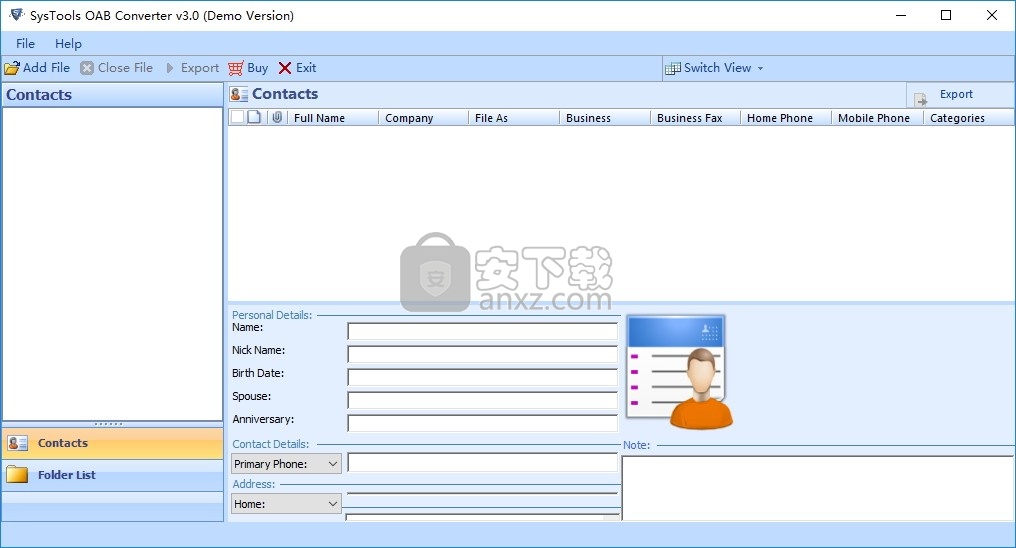Image resolution: width=1016 pixels, height=548 pixels.
Task: Sort by the Business Fax column header
Action: pyautogui.click(x=696, y=118)
